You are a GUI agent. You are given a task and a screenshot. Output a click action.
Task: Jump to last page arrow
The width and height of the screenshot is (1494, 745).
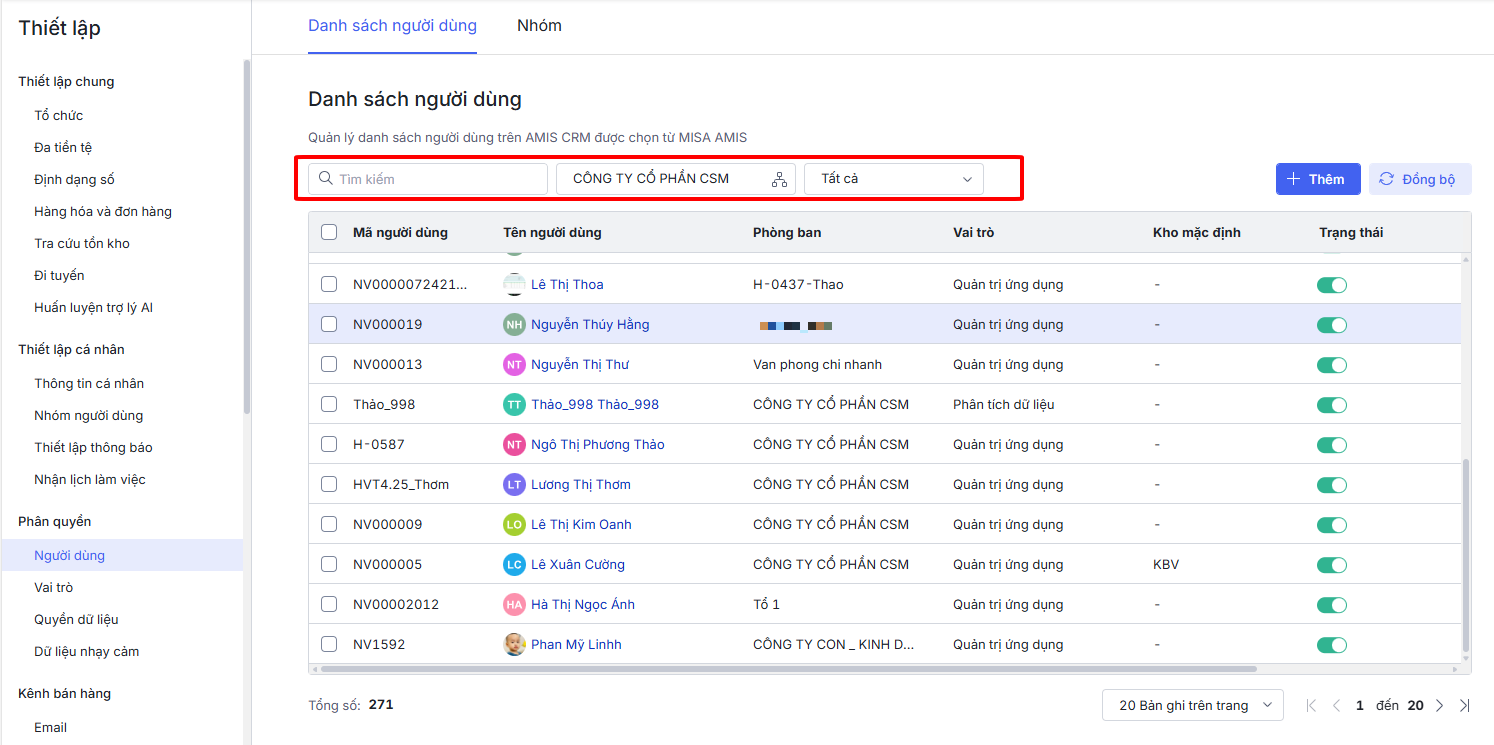pos(1464,705)
